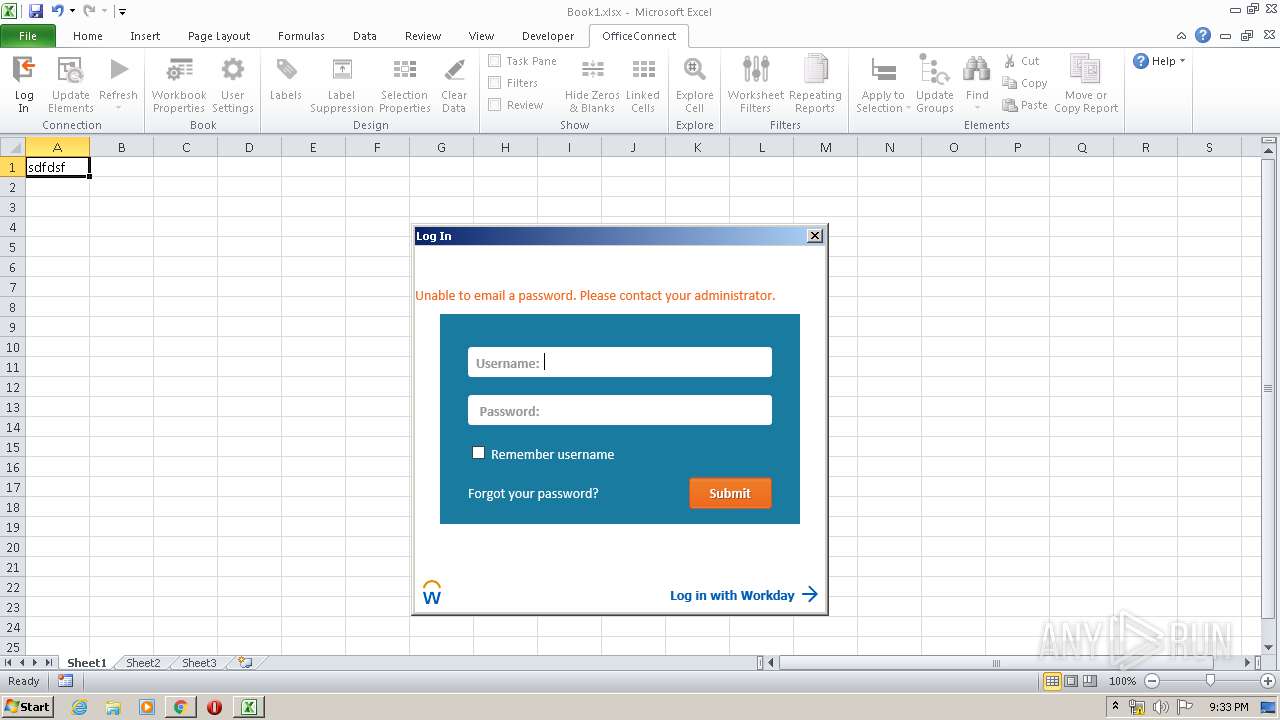This screenshot has height=720, width=1280.
Task: Select cell A1 containing sdfdsf
Action: (58, 167)
